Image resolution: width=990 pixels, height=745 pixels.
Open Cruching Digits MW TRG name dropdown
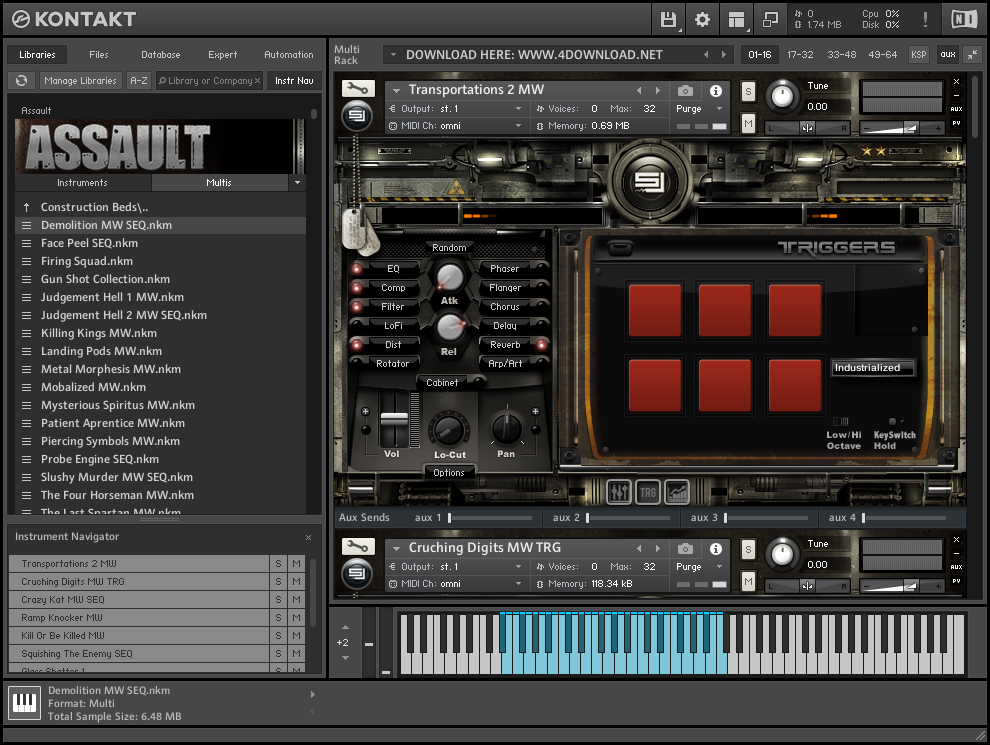(x=397, y=548)
